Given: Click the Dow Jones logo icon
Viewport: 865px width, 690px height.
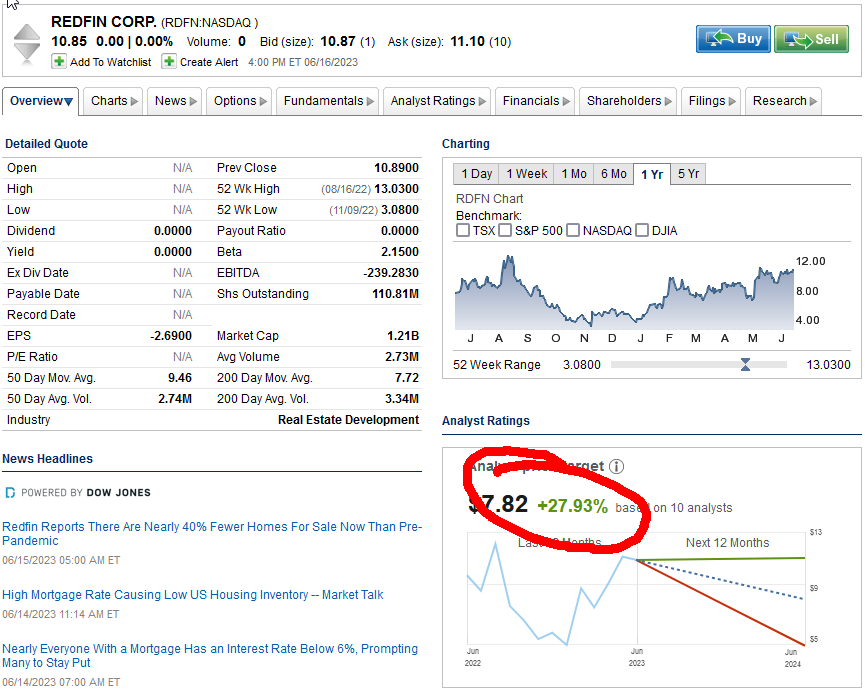Looking at the screenshot, I should 9,493.
